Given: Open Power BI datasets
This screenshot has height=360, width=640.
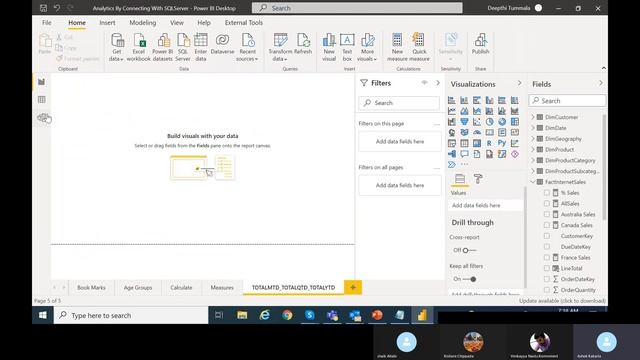Looking at the screenshot, I should click(162, 47).
